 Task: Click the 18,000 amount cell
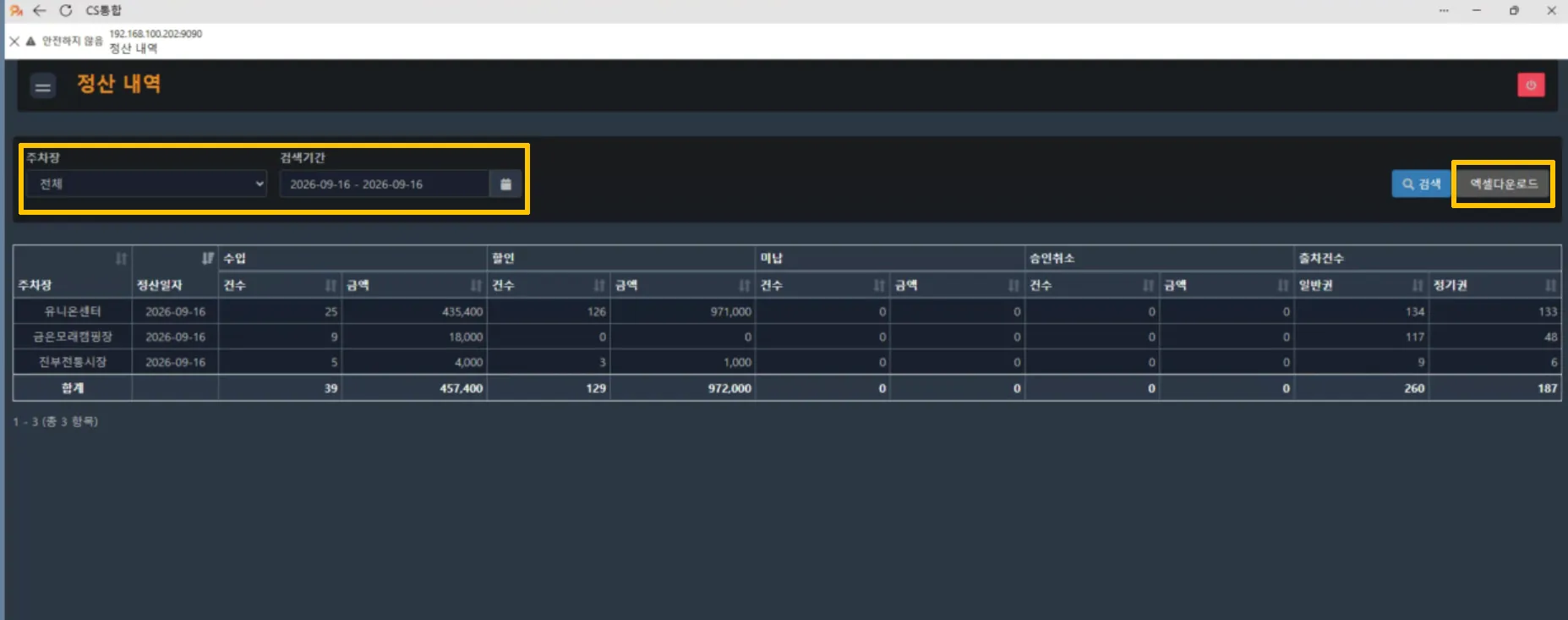pos(414,337)
